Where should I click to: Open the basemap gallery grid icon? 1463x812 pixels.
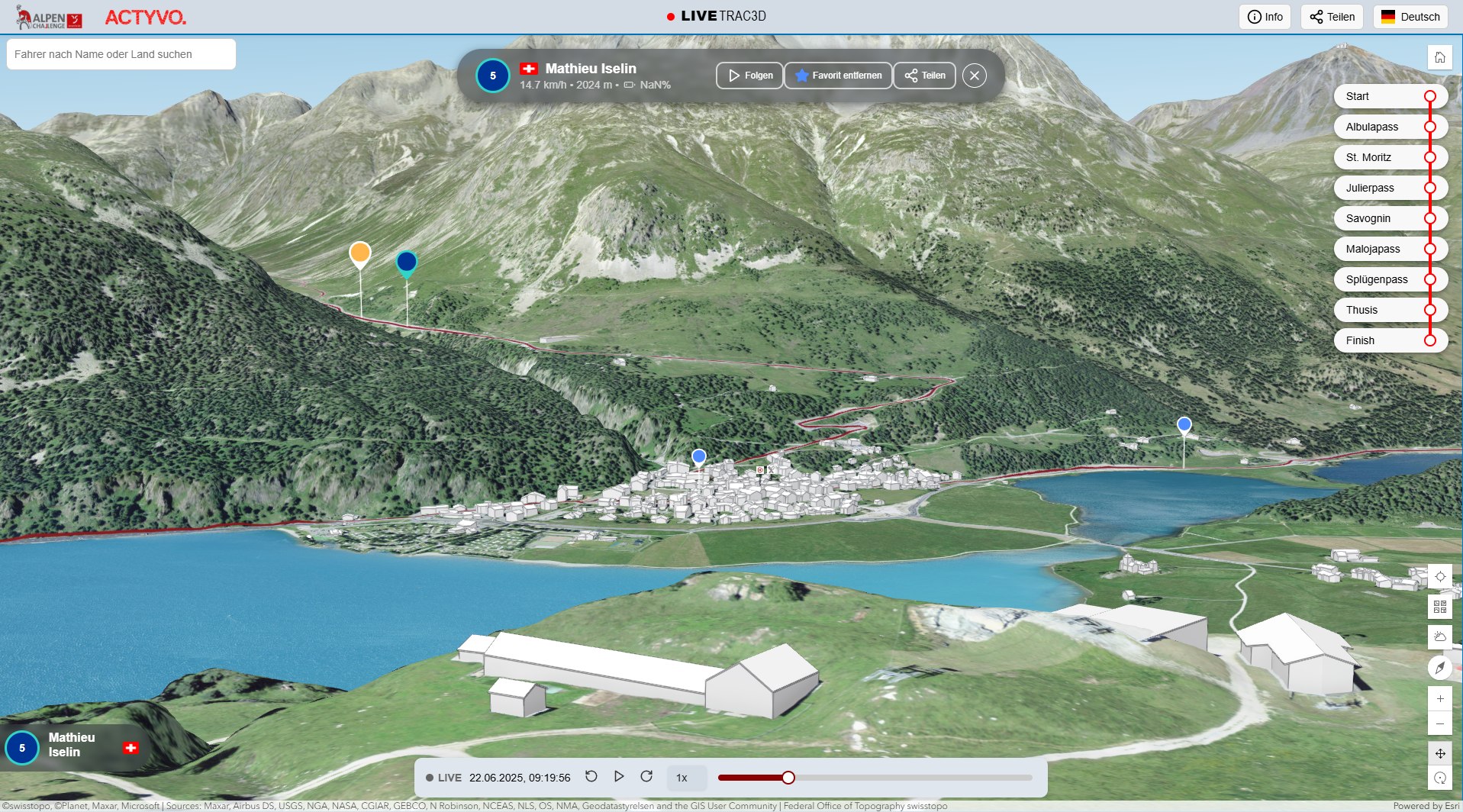(1439, 607)
